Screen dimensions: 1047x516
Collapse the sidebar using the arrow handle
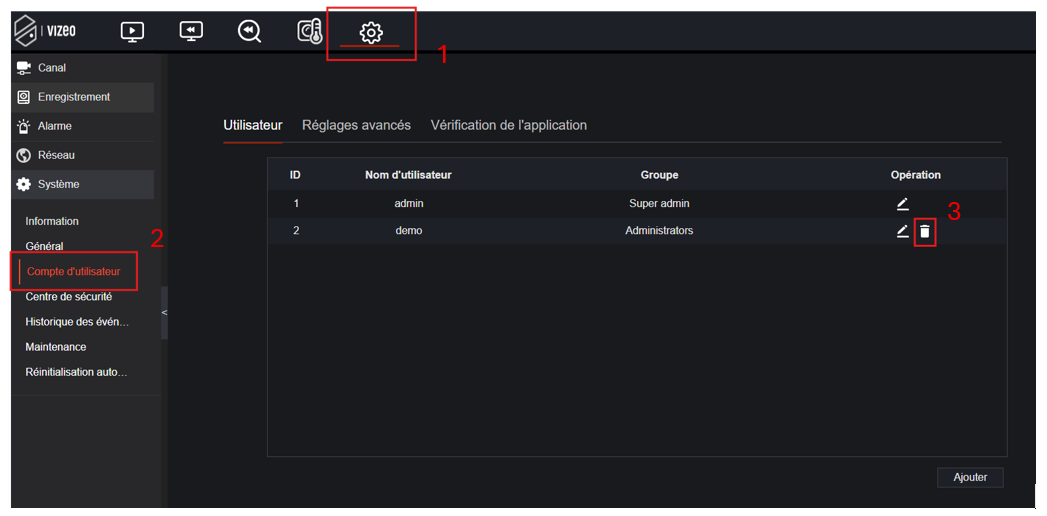(165, 313)
